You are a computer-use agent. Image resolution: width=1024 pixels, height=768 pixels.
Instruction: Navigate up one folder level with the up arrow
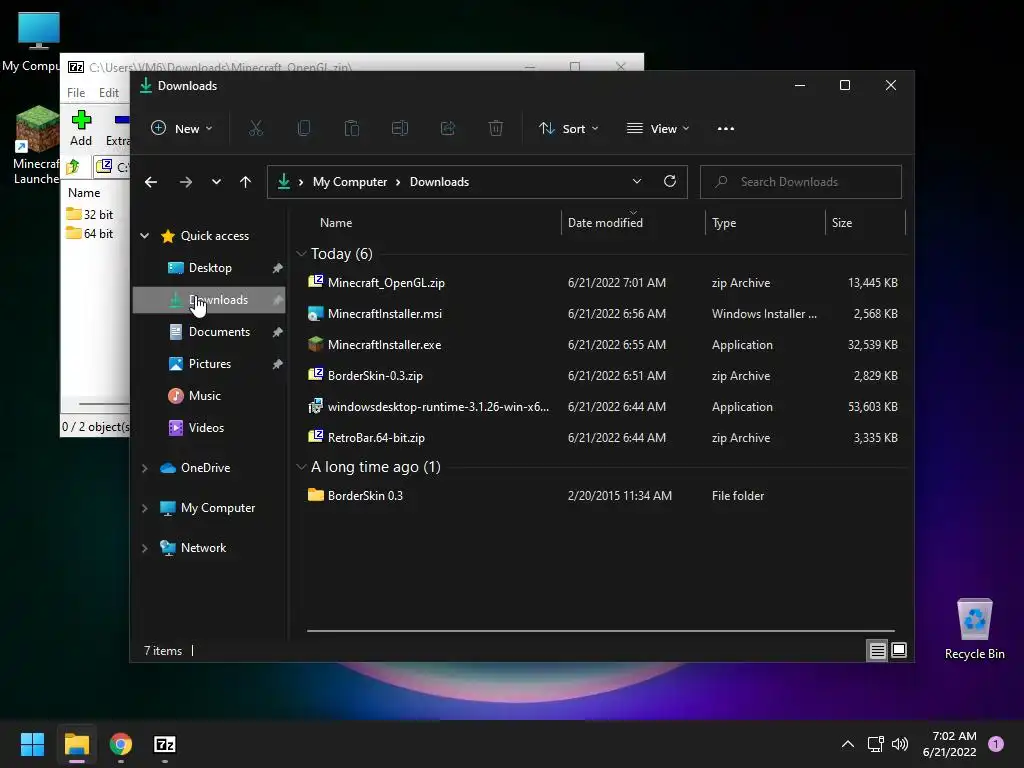[x=245, y=182]
